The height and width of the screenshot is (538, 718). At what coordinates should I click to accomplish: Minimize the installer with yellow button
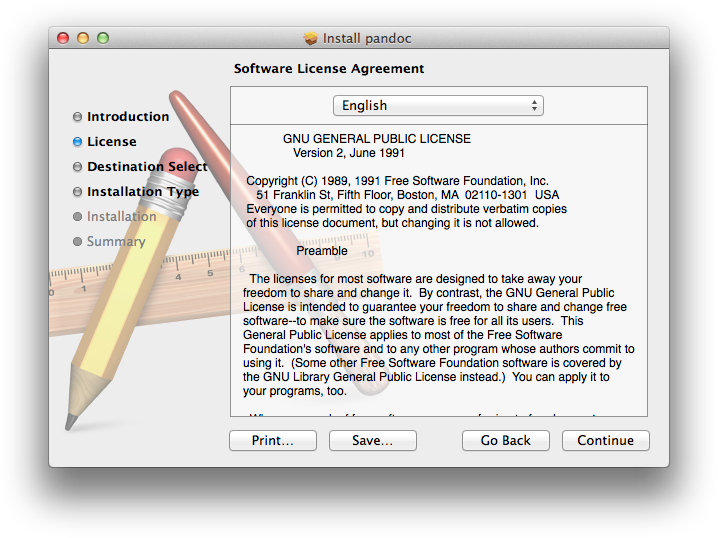point(83,38)
